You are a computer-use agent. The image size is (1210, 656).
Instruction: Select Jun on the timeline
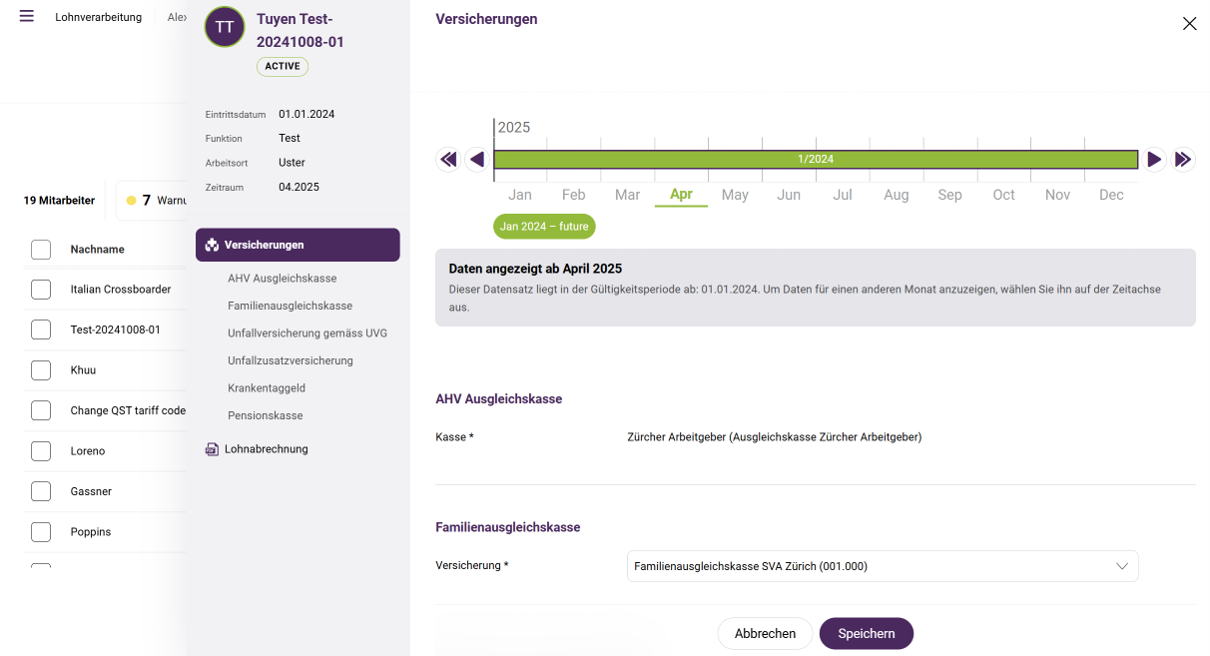click(x=789, y=195)
